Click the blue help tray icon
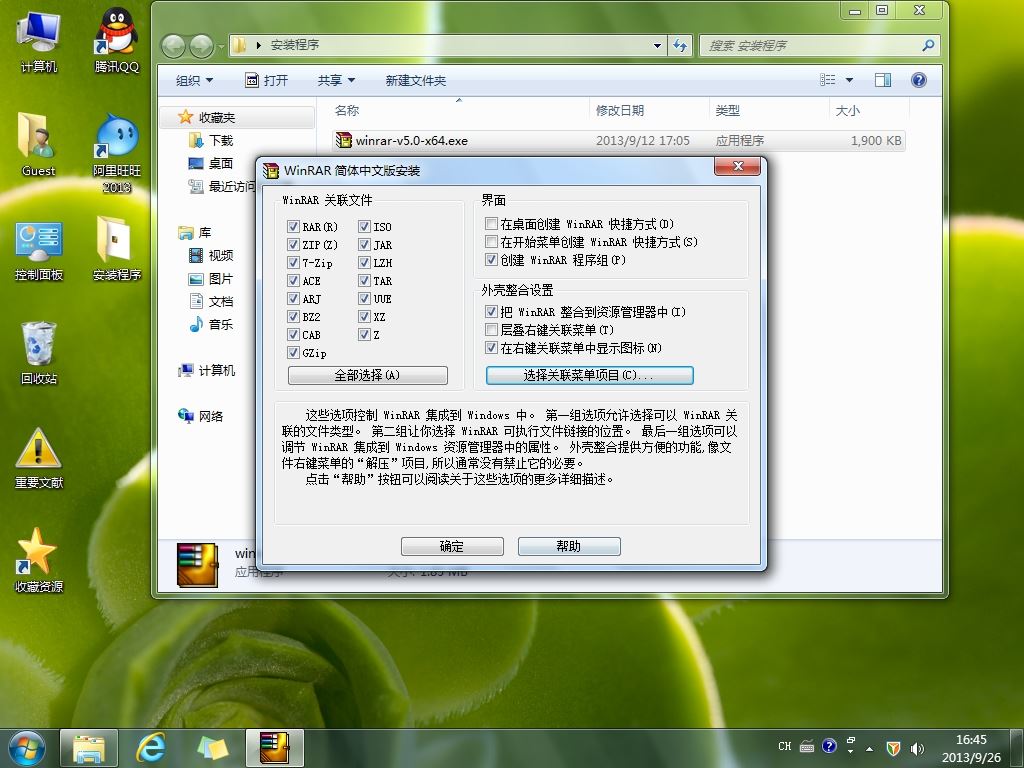 (829, 746)
